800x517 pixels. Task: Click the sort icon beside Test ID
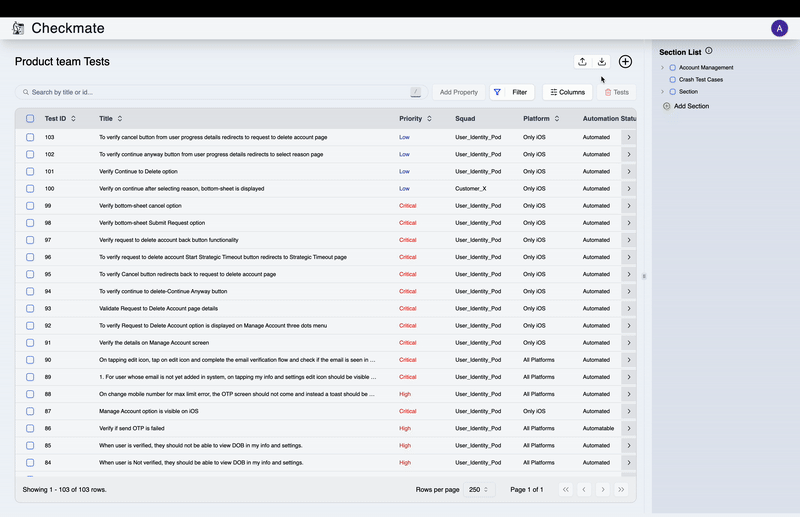73,119
